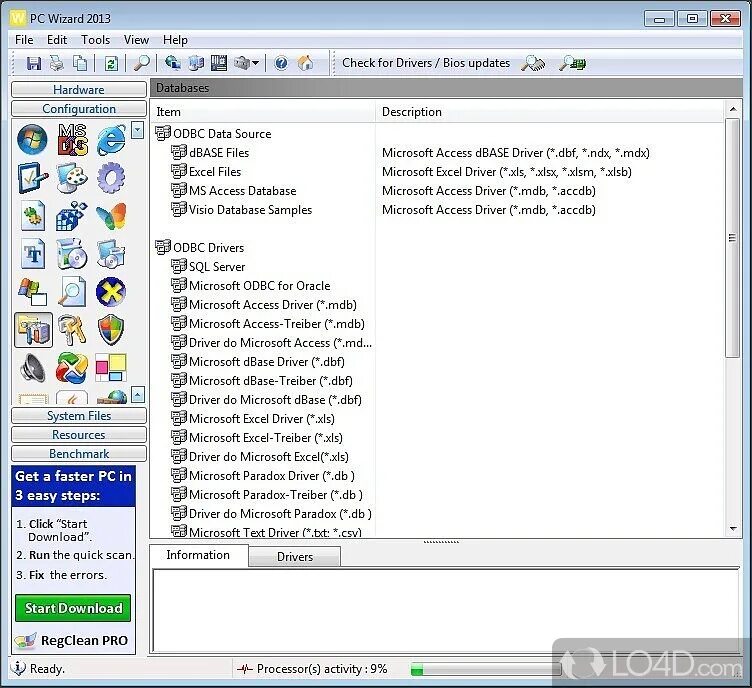Click the Bios update search chip icon
Image resolution: width=752 pixels, height=688 pixels.
point(573,63)
